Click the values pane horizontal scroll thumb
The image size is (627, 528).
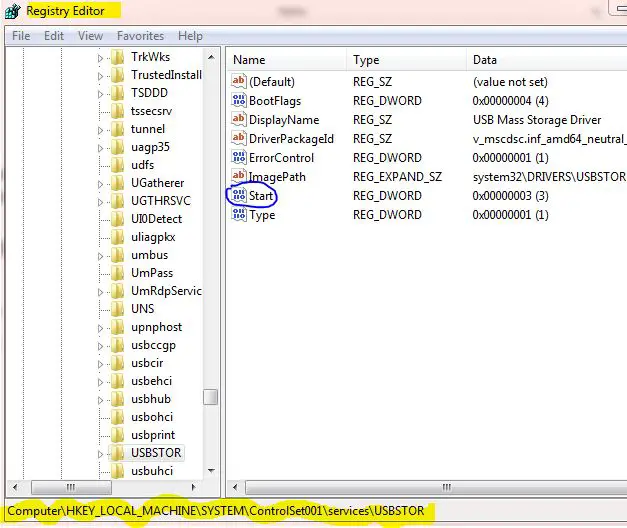436,487
